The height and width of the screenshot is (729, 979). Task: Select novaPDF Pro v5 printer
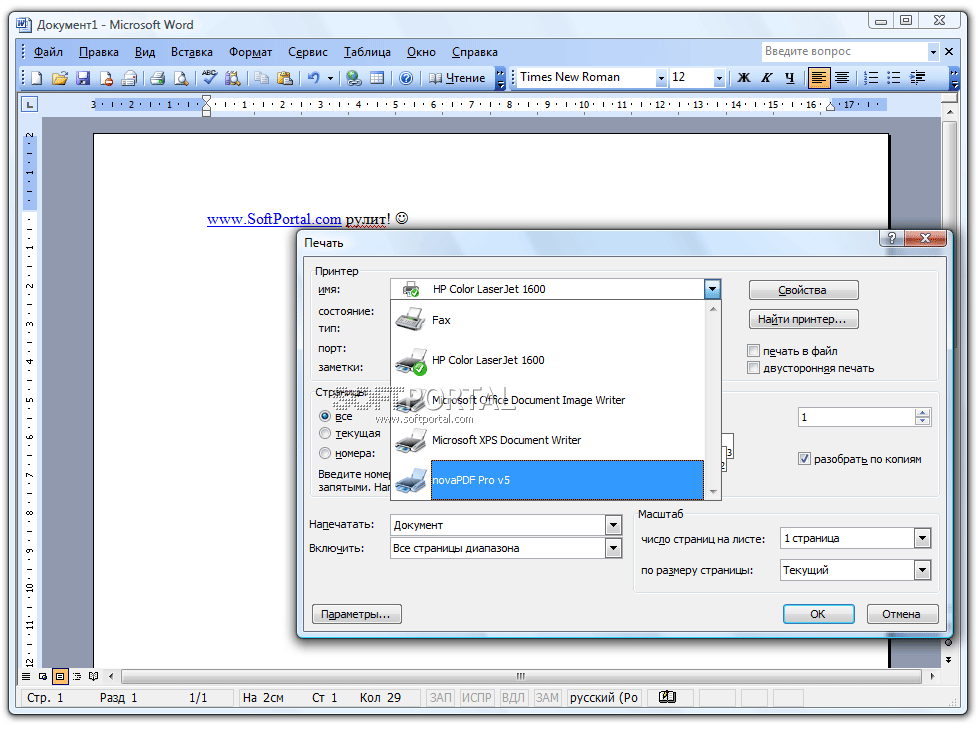[x=548, y=480]
